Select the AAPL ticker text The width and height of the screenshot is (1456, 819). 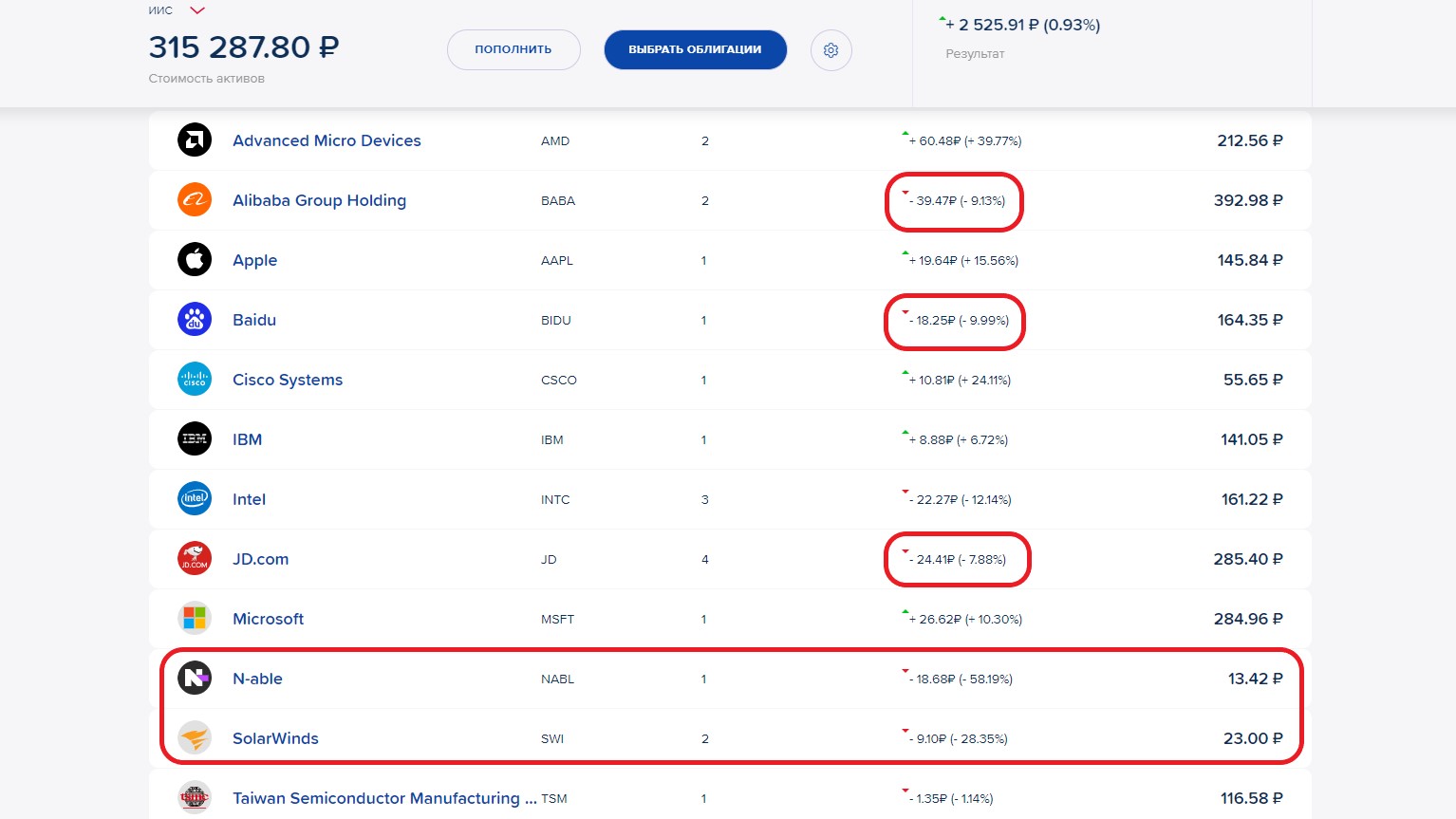pos(557,261)
